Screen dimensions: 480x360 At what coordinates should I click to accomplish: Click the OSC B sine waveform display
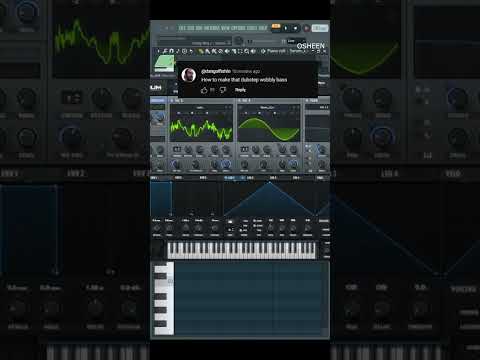269,129
